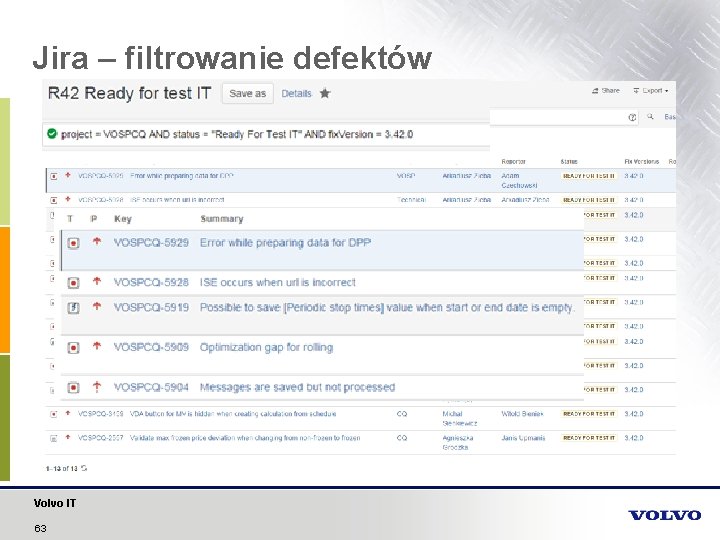The height and width of the screenshot is (540, 720).
Task: Open reporter Adam Czechowski link
Action: coord(519,180)
